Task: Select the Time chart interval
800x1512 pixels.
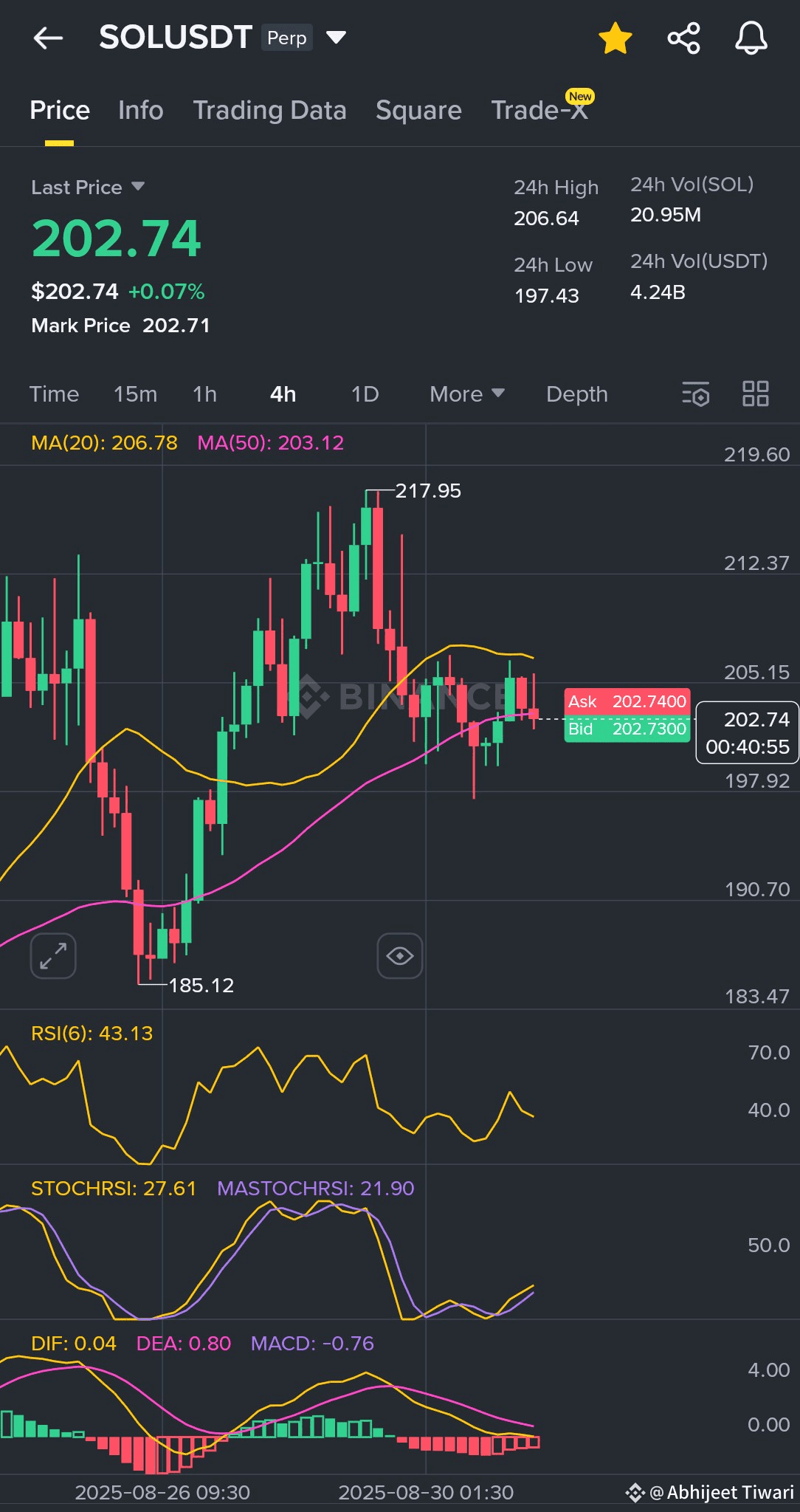Action: pyautogui.click(x=54, y=394)
